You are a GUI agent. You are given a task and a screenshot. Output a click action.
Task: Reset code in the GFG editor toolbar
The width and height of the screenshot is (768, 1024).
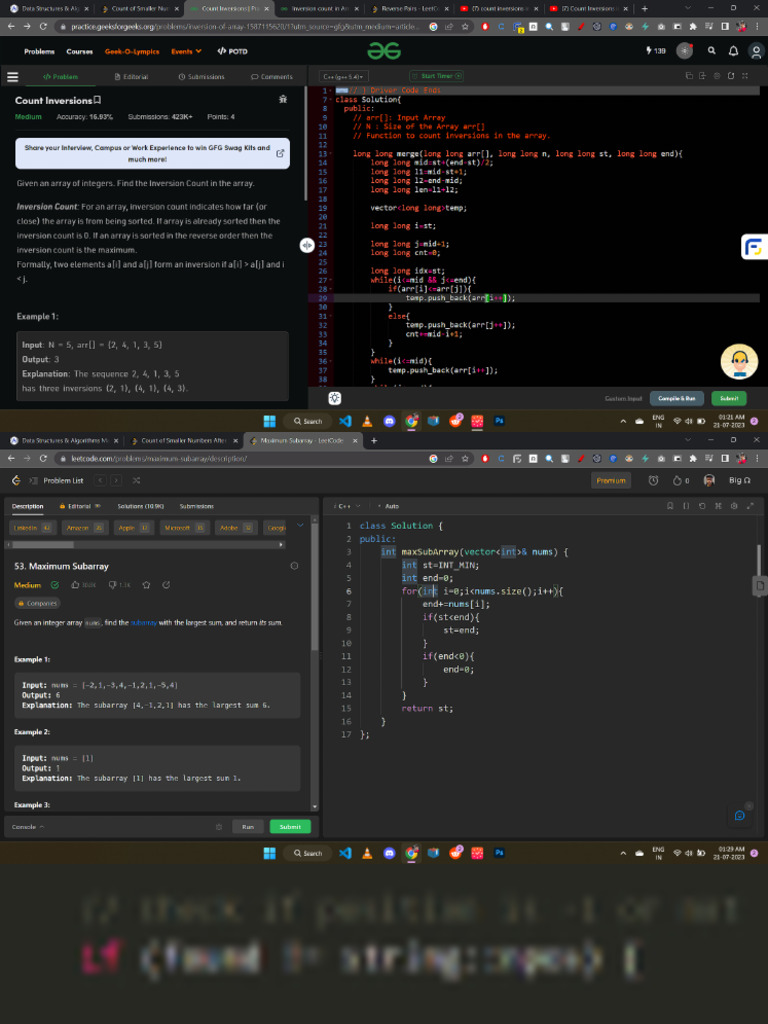point(731,76)
